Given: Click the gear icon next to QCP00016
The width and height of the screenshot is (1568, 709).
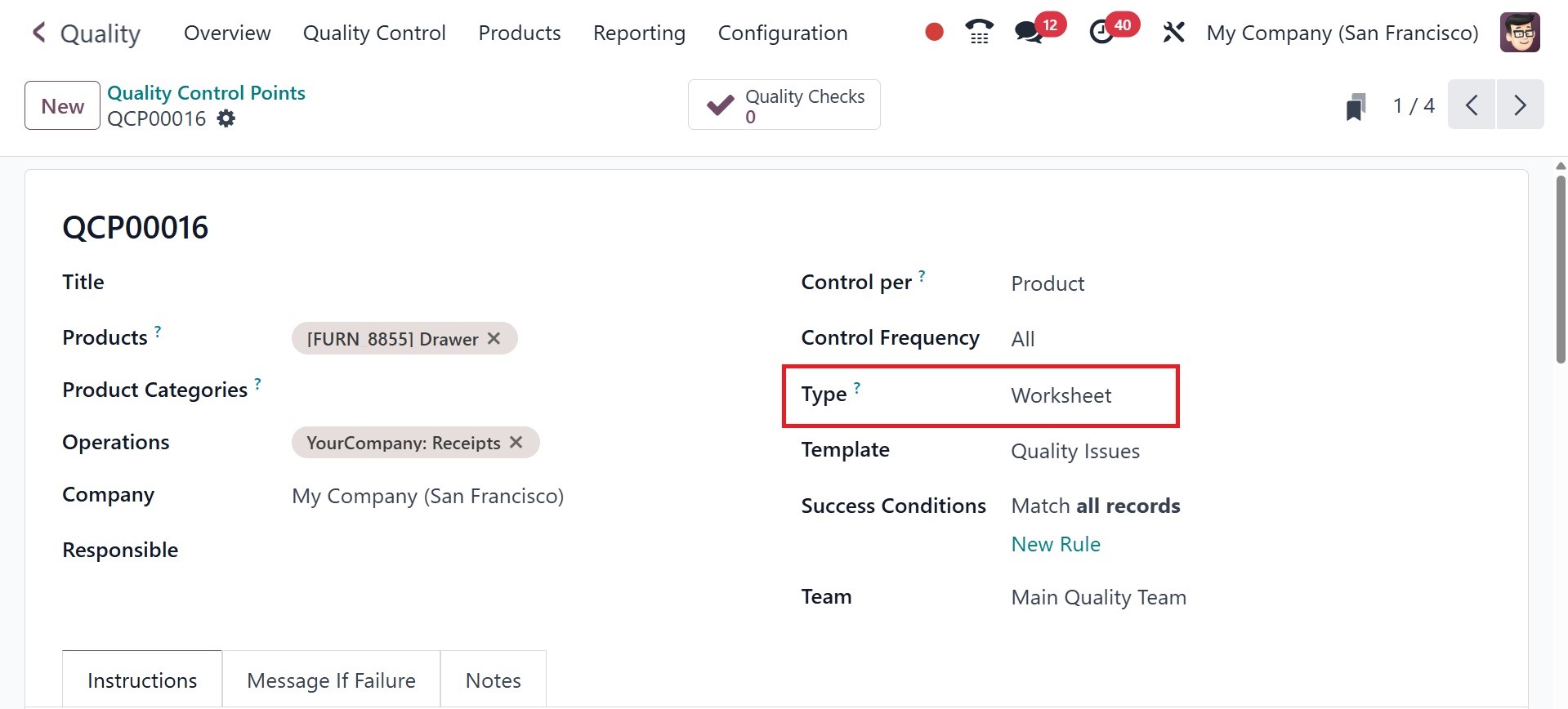Looking at the screenshot, I should 226,119.
